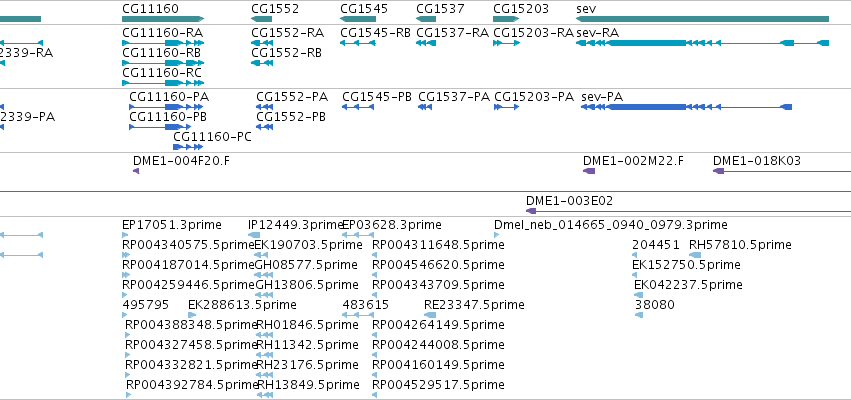Select the RP004259446.5prime label
The width and height of the screenshot is (851, 400).
point(188,285)
